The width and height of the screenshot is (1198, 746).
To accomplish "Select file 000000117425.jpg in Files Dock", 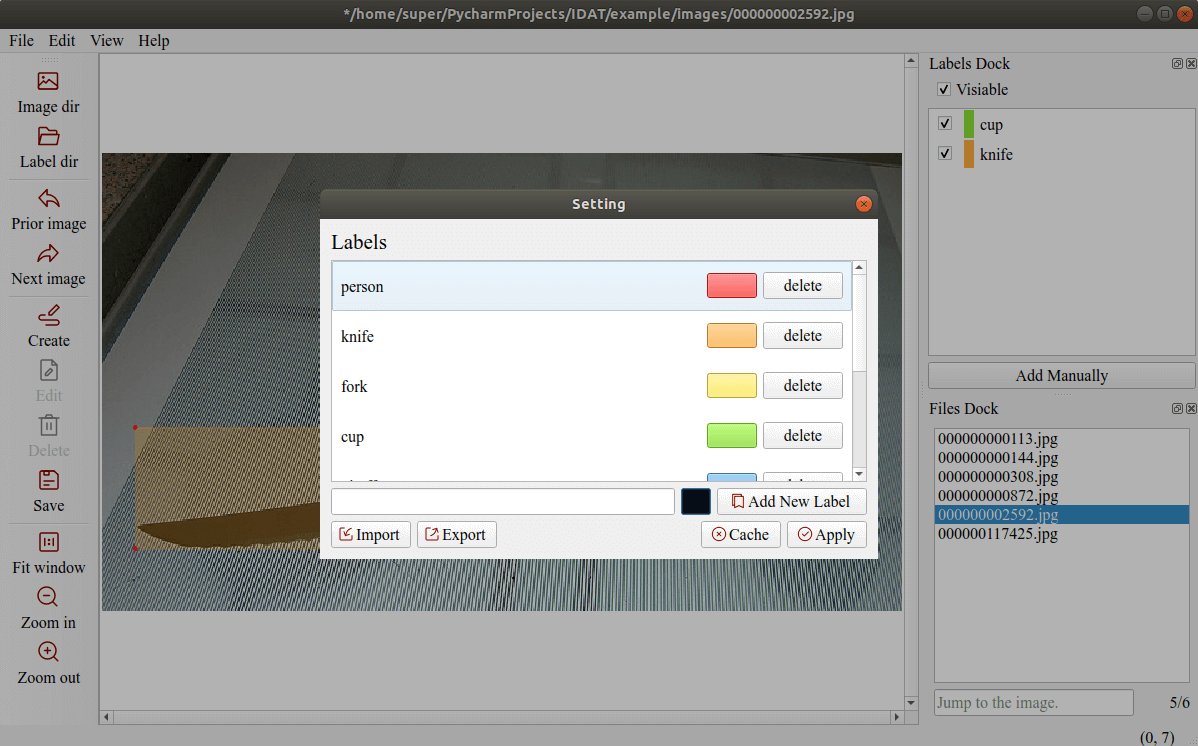I will (x=1000, y=534).
